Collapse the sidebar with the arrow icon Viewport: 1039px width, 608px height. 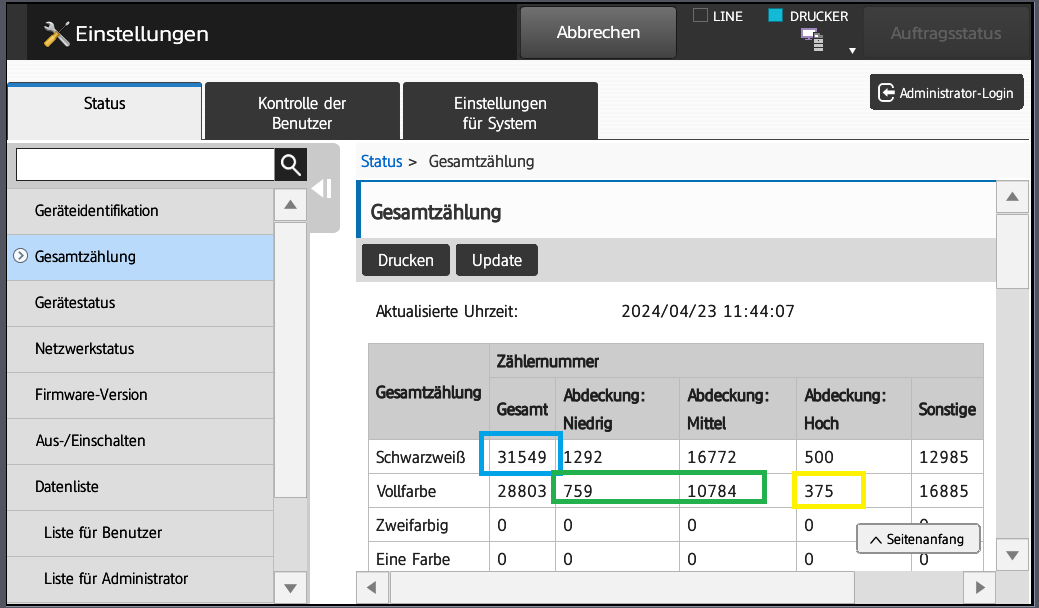click(x=322, y=189)
